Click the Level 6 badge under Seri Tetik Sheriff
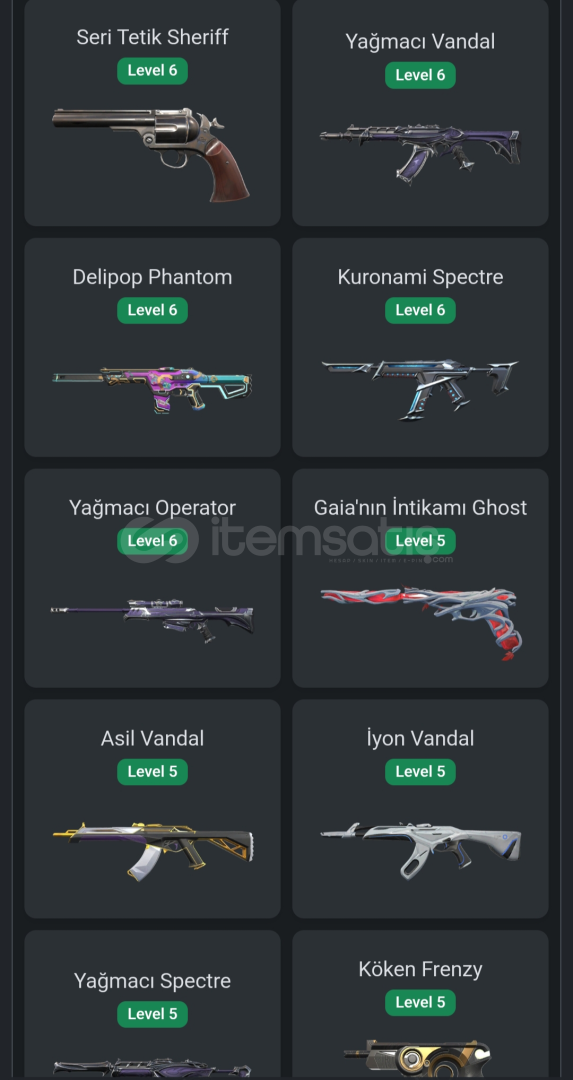 point(152,71)
